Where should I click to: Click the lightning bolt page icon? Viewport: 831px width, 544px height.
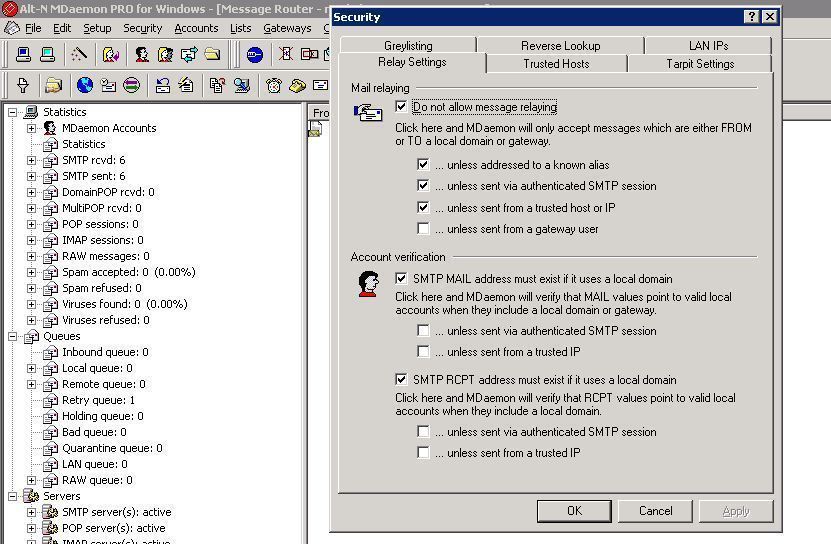click(x=186, y=85)
